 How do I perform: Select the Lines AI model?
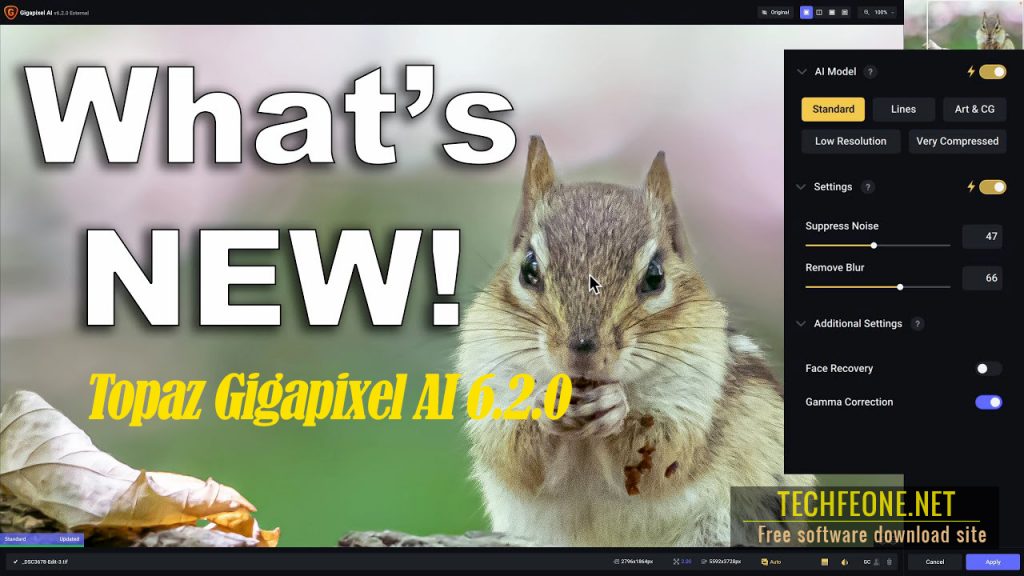pos(903,110)
